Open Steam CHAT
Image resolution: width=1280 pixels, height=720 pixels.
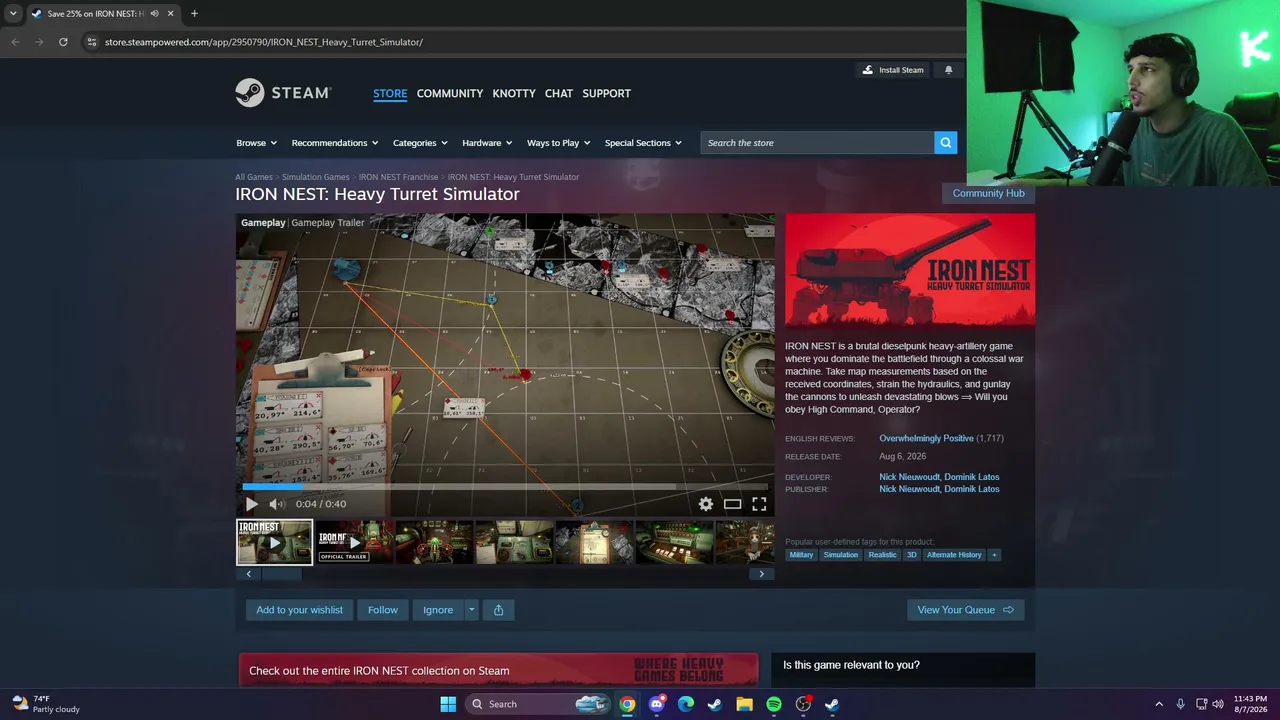point(559,93)
